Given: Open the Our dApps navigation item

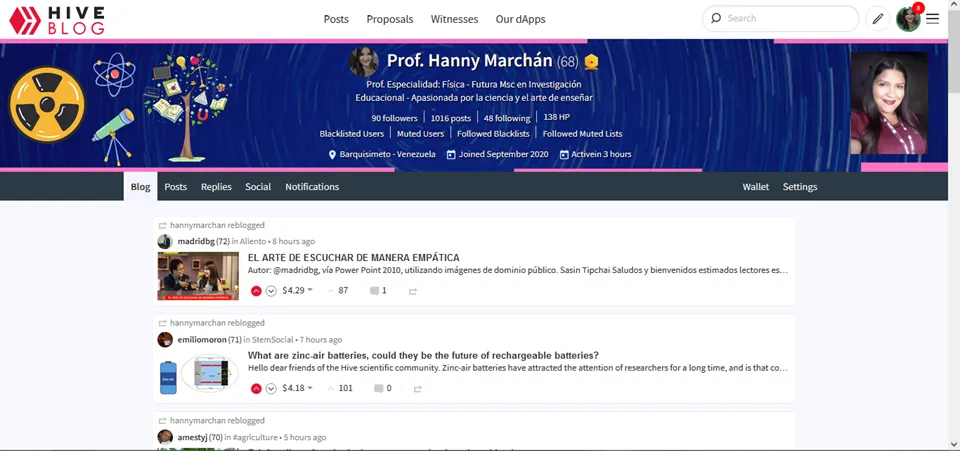Looking at the screenshot, I should [520, 19].
